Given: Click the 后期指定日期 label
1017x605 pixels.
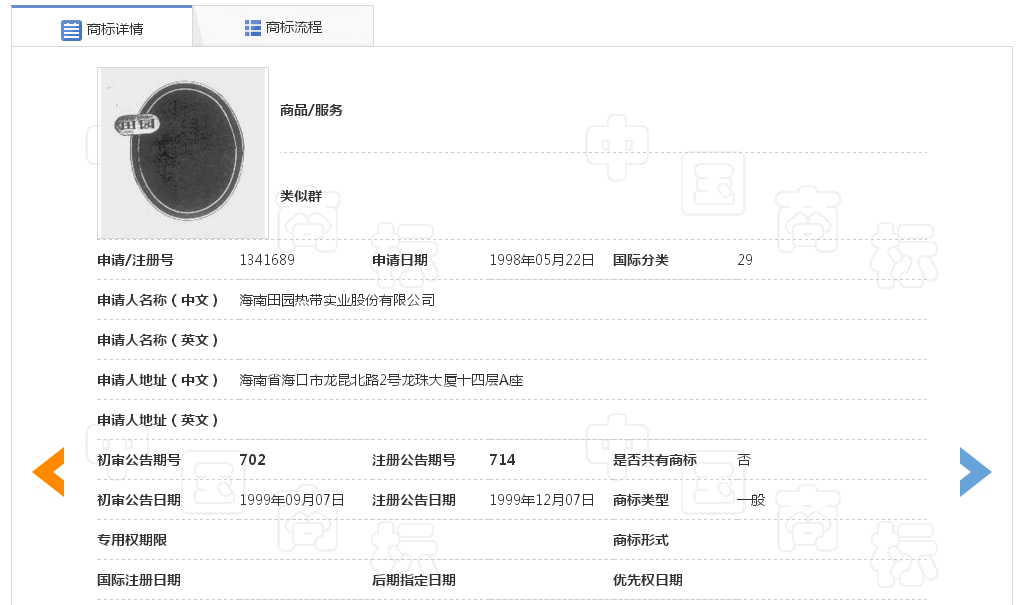Looking at the screenshot, I should coord(414,580).
